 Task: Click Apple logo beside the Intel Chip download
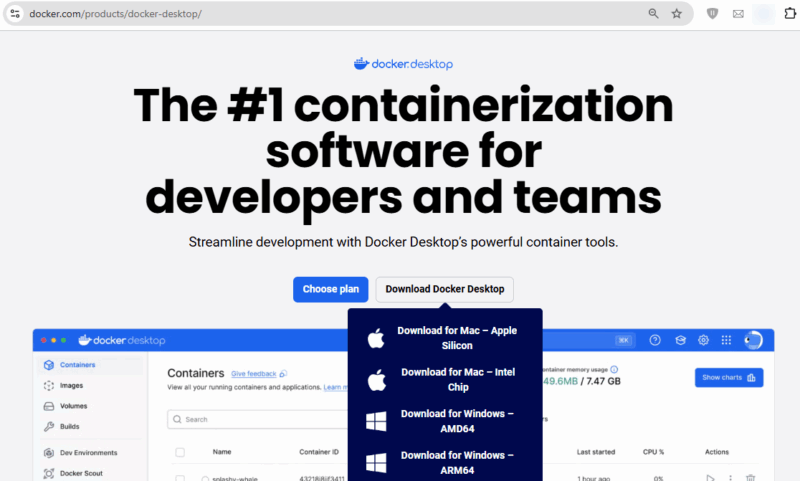(377, 380)
